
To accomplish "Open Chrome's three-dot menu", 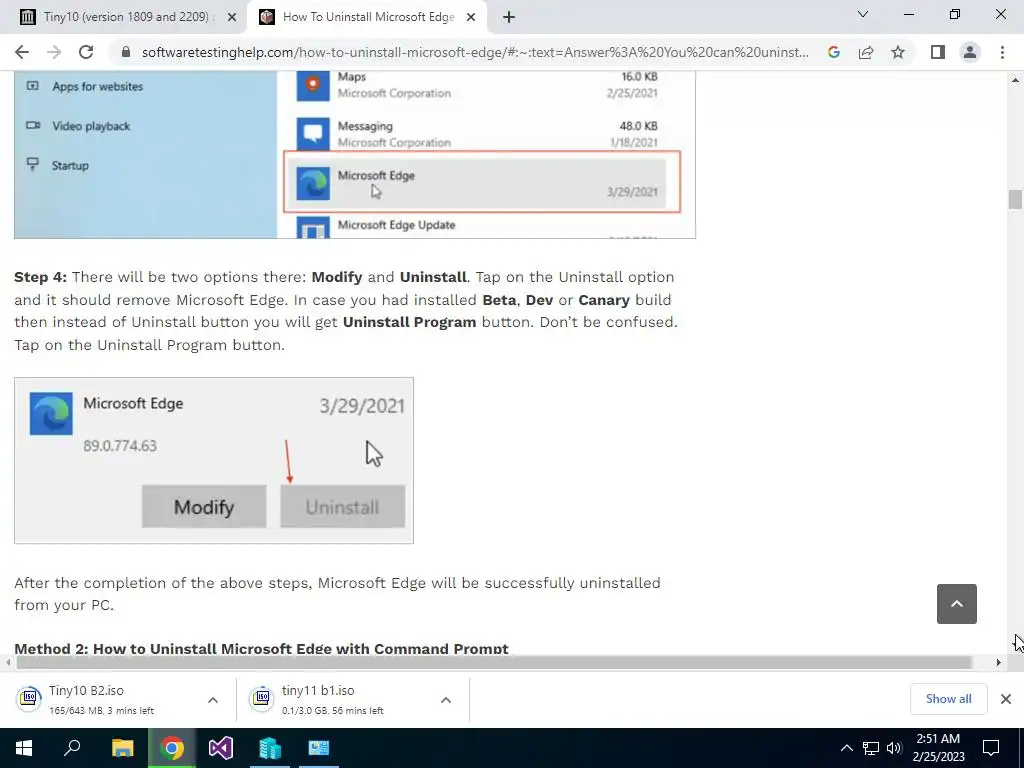I will [x=1002, y=52].
